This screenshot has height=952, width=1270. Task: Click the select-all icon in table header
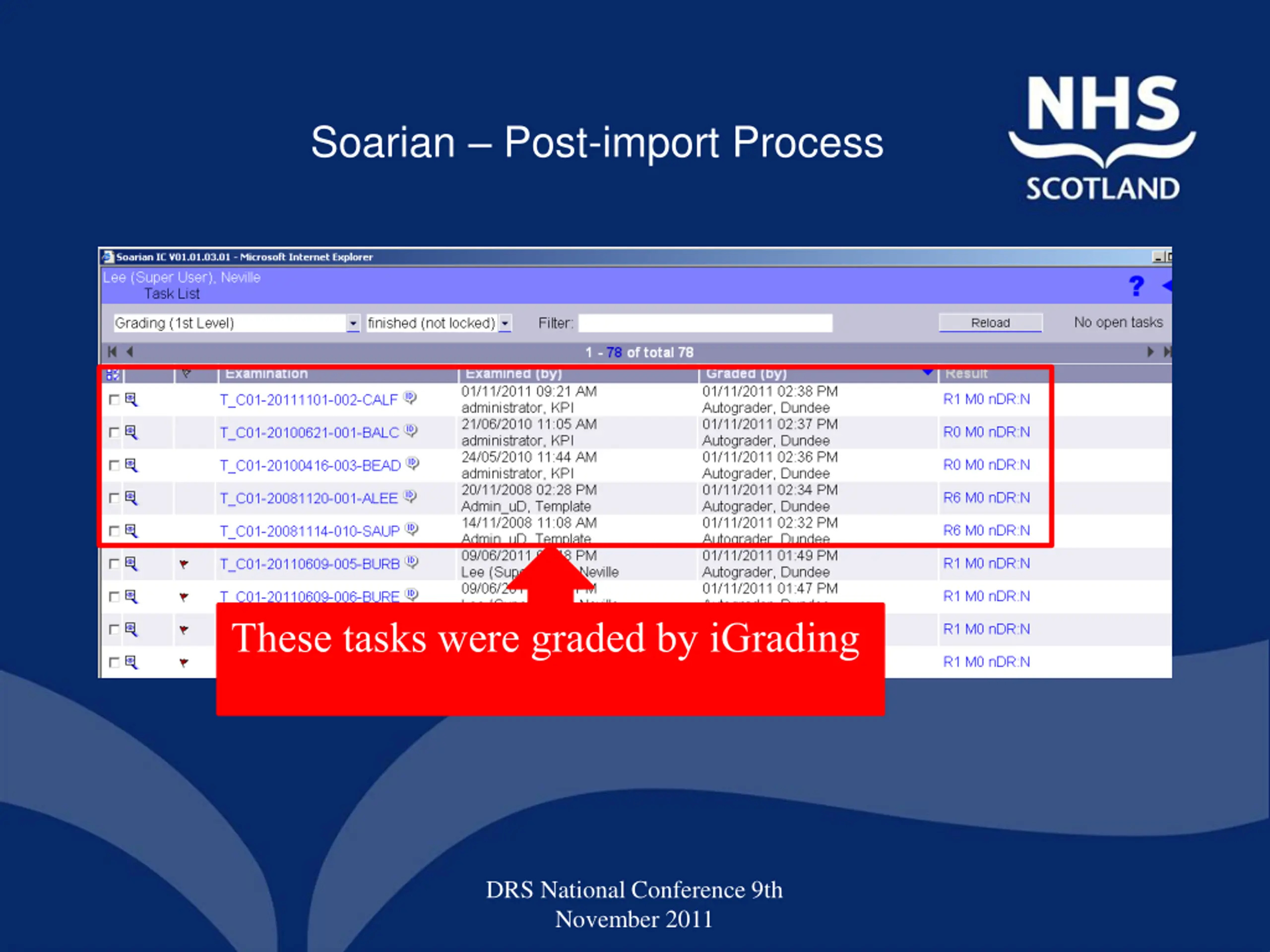coord(113,375)
